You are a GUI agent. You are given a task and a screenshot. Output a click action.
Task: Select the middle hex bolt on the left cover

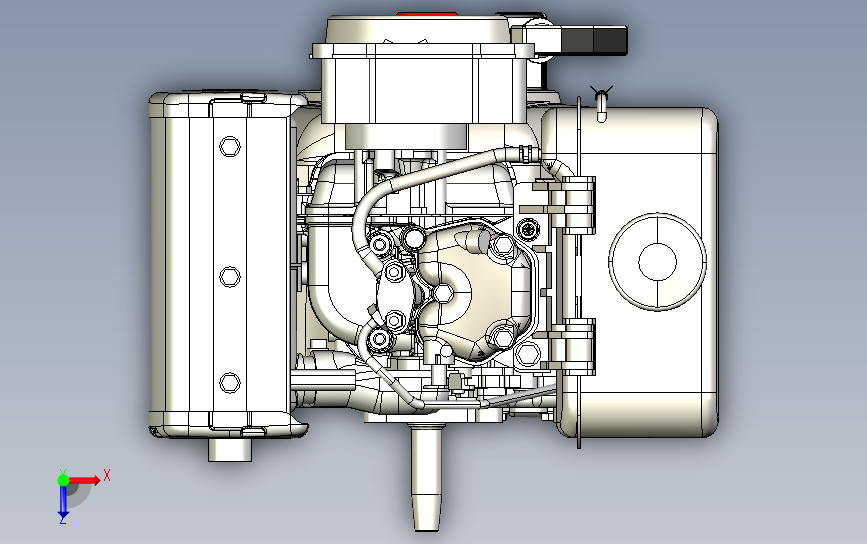[x=230, y=276]
